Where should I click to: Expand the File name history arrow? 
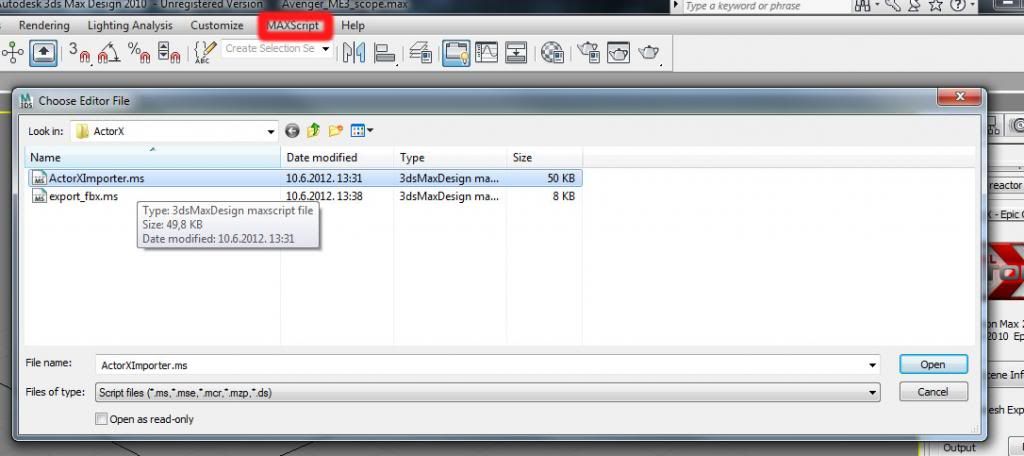coord(872,365)
